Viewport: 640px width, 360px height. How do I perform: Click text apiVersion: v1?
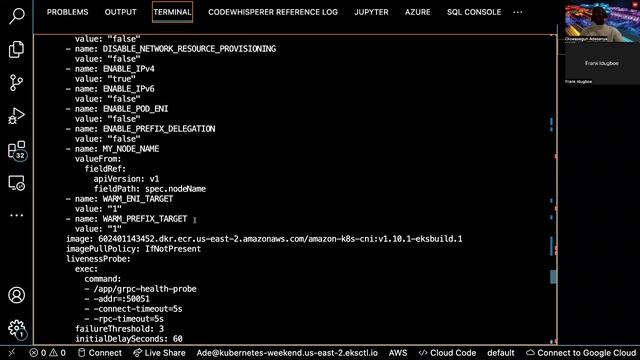click(x=126, y=179)
